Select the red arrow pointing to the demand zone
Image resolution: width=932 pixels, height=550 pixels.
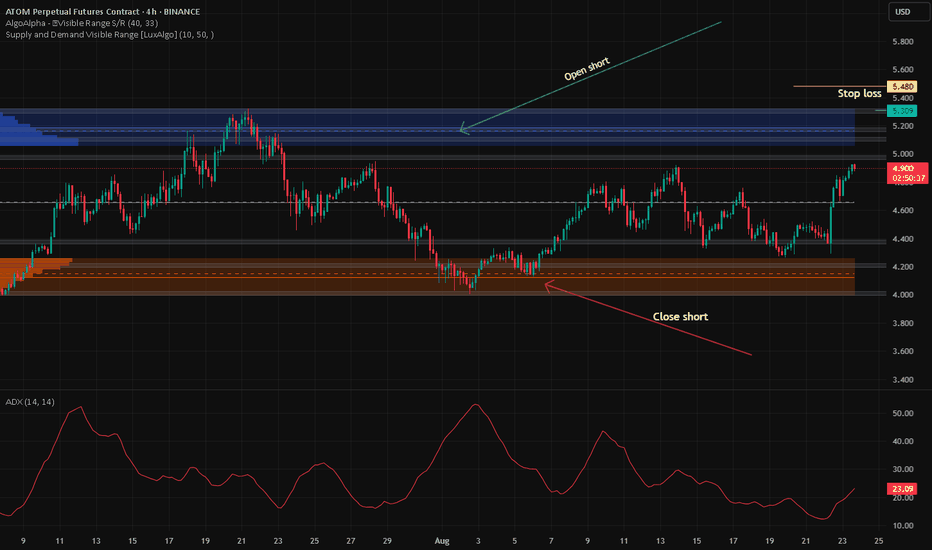pos(650,320)
